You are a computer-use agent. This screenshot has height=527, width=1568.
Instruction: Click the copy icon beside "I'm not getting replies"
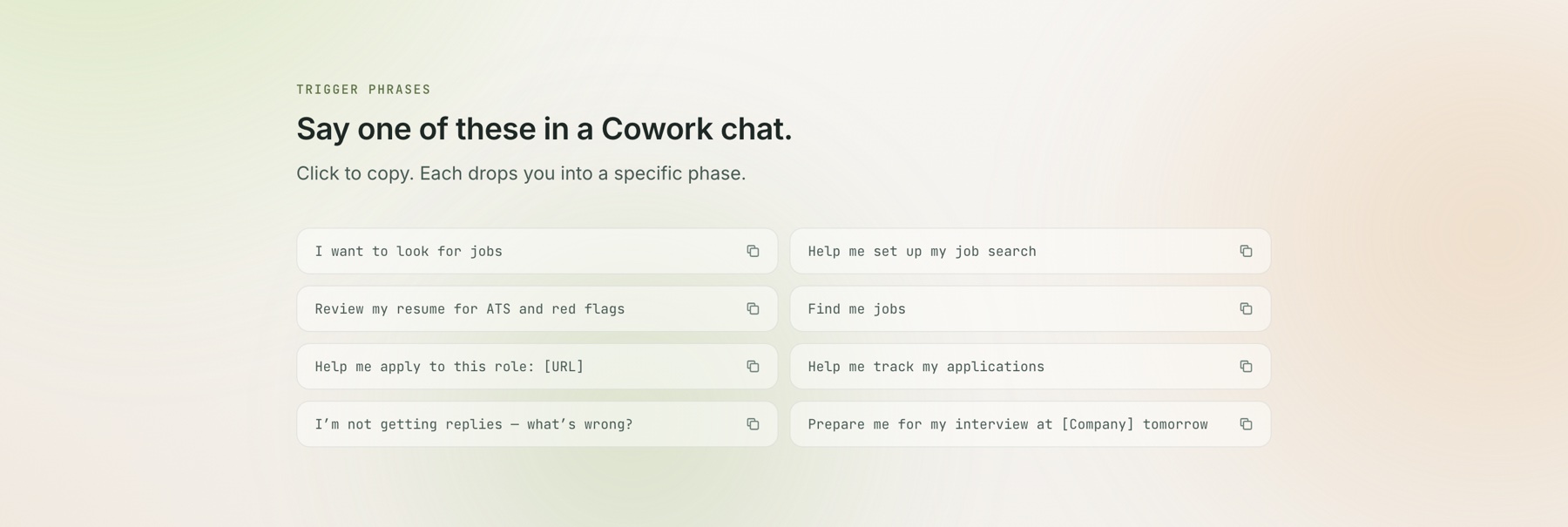point(753,424)
